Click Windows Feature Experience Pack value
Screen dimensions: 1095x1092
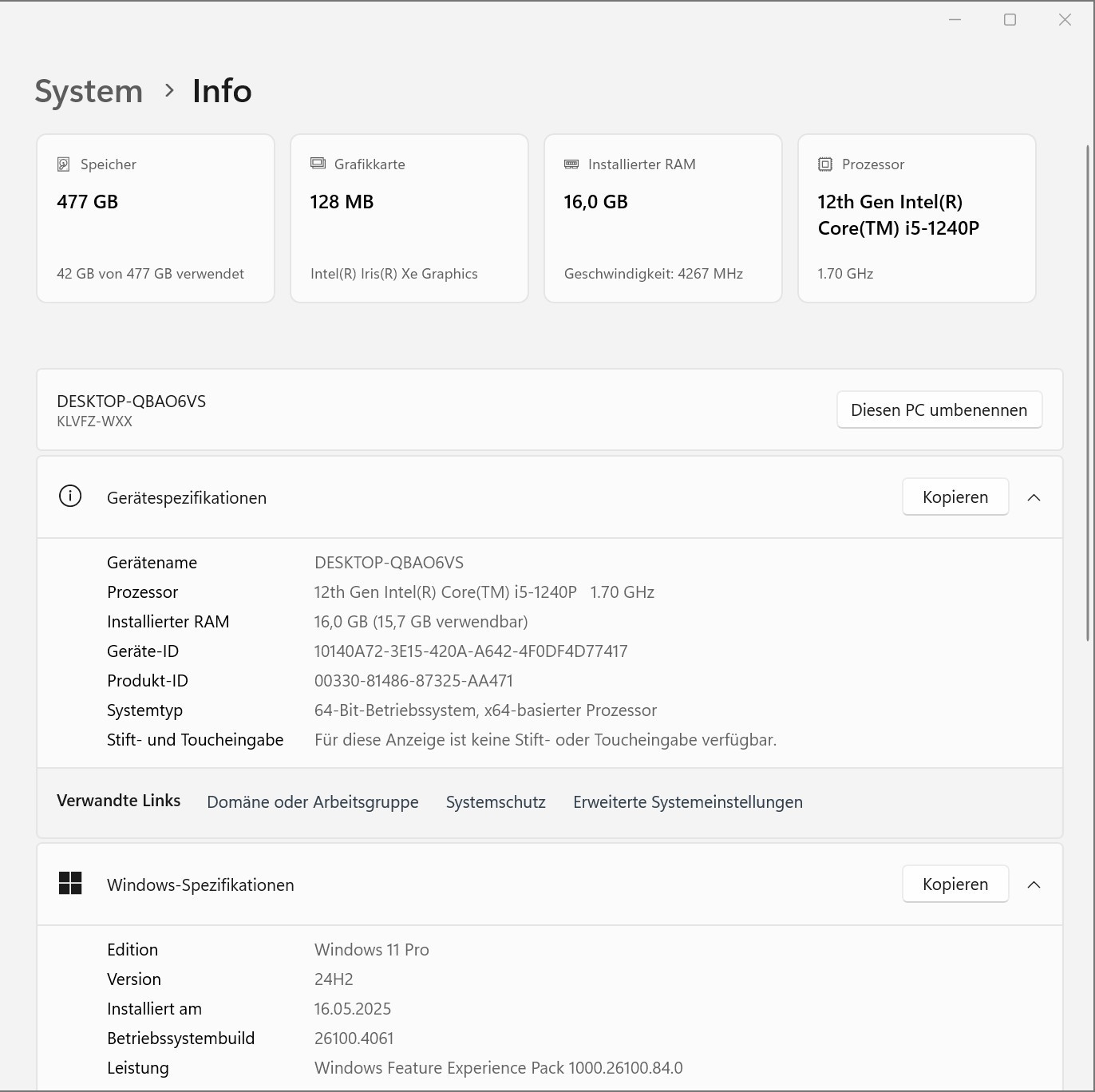point(499,1068)
